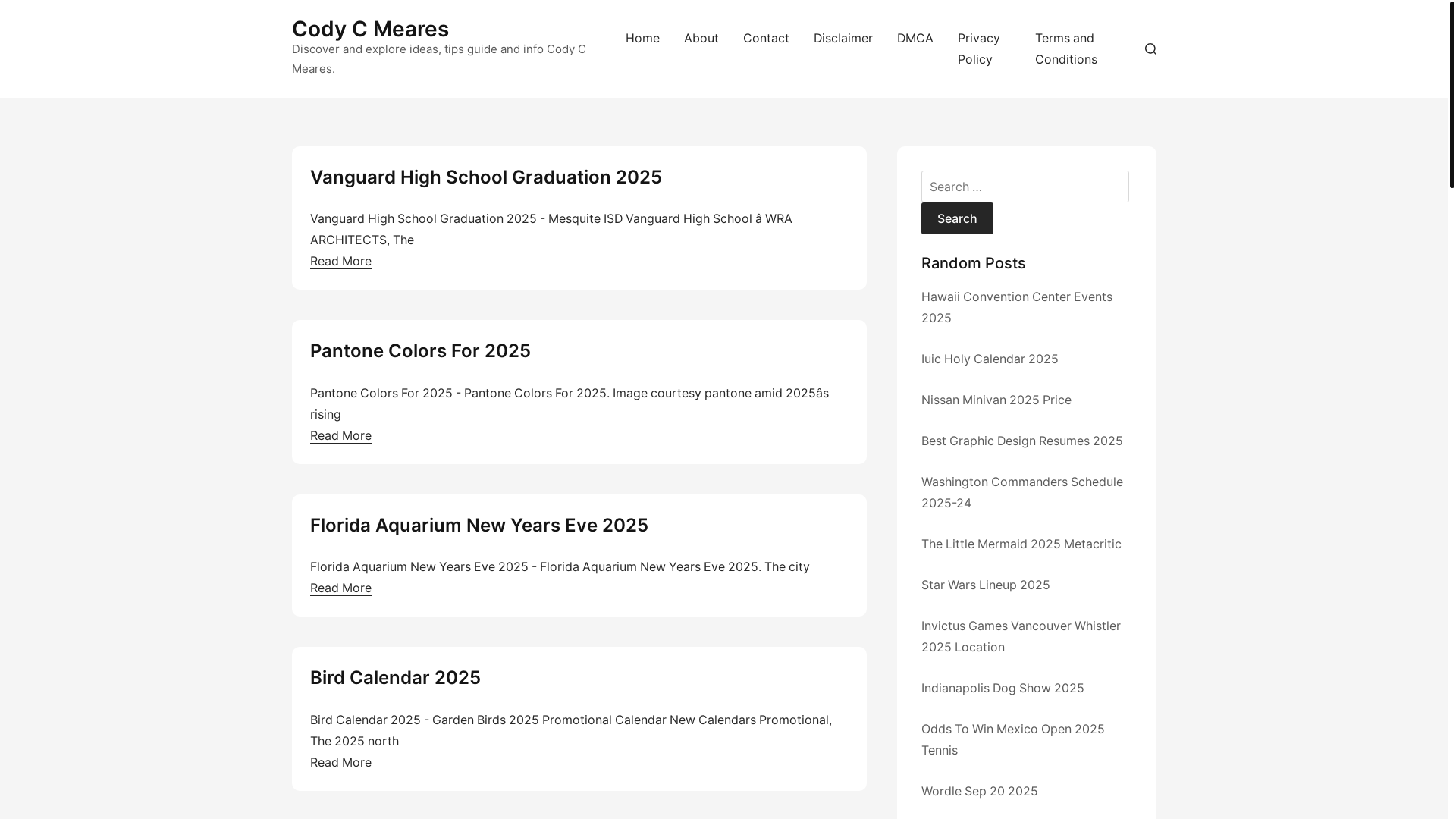Open Washington Commanders Schedule 2025-24 link
Image resolution: width=1456 pixels, height=819 pixels.
tap(1021, 492)
